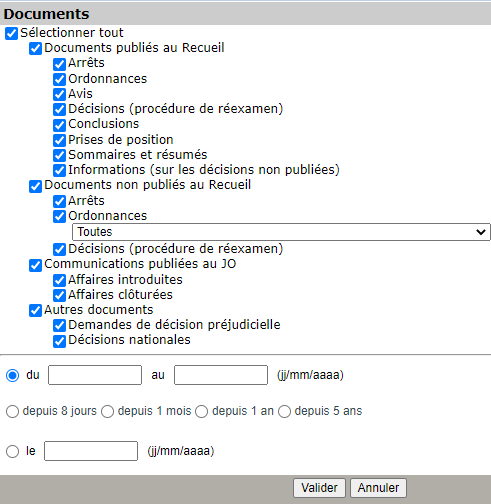Open the Toutes ordonnances dropdown

pyautogui.click(x=281, y=232)
